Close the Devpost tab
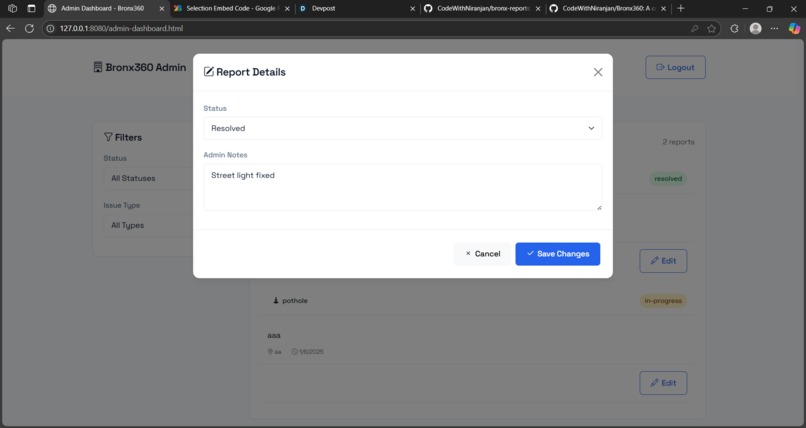806x428 pixels. coord(412,9)
